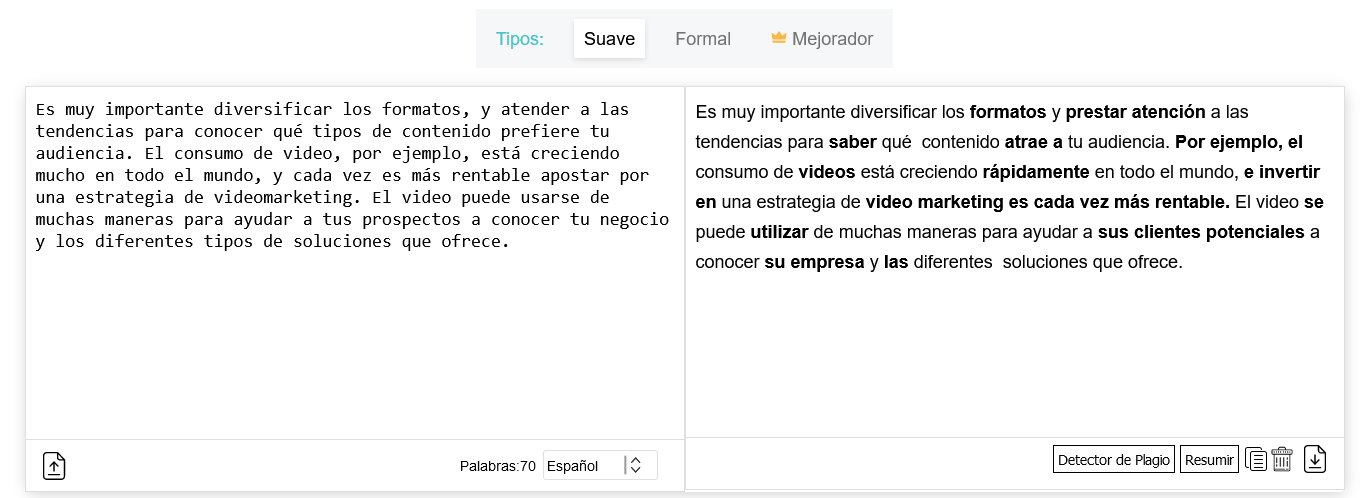
Task: Download the paraphrased result
Action: [x=1315, y=460]
